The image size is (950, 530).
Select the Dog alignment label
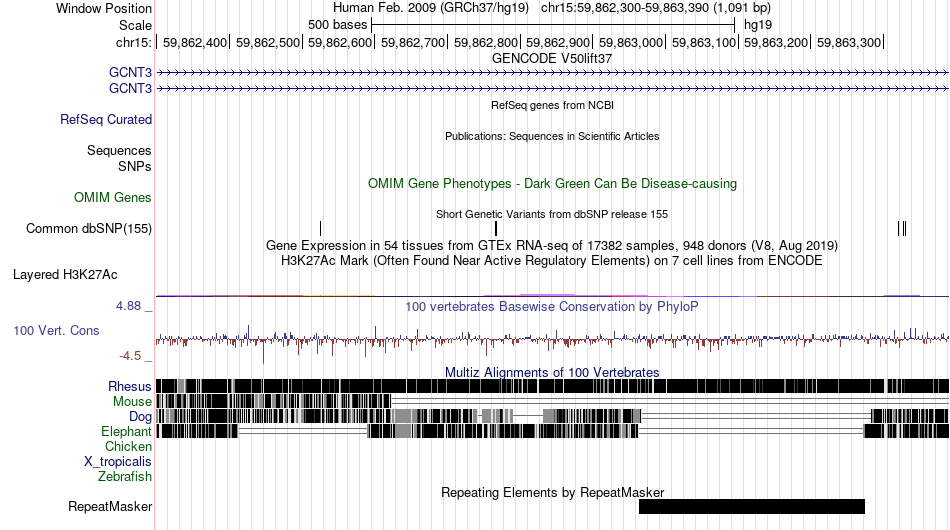click(140, 416)
